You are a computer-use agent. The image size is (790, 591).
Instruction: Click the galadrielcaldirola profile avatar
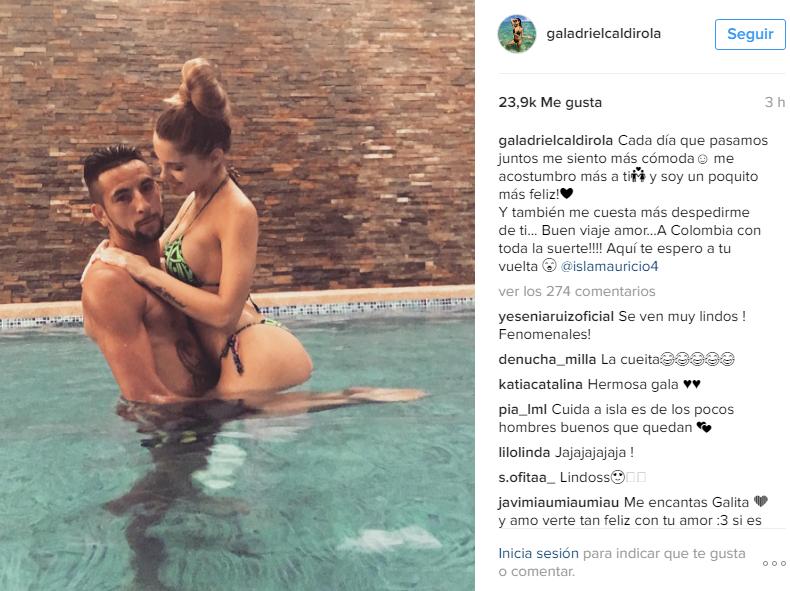click(517, 33)
